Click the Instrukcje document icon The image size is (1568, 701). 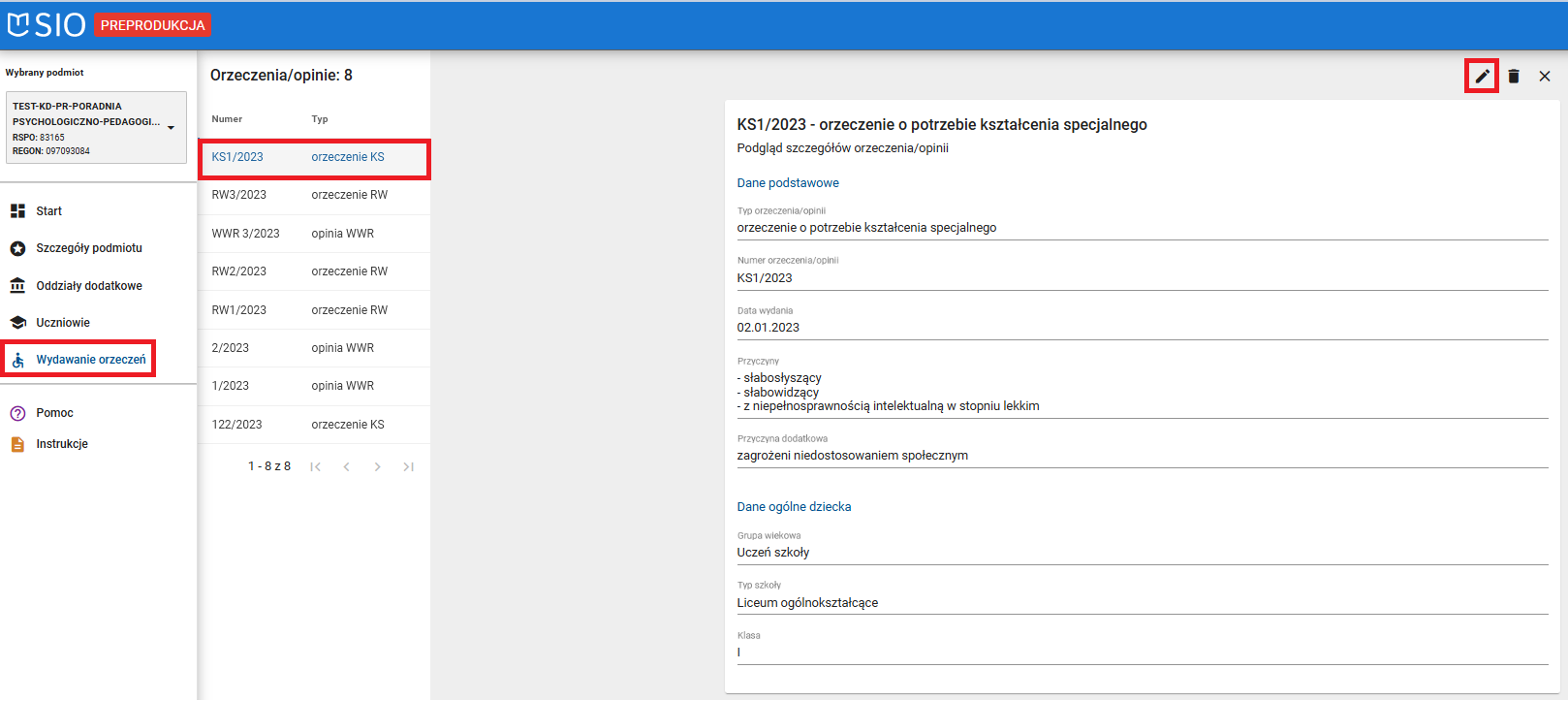pos(17,444)
